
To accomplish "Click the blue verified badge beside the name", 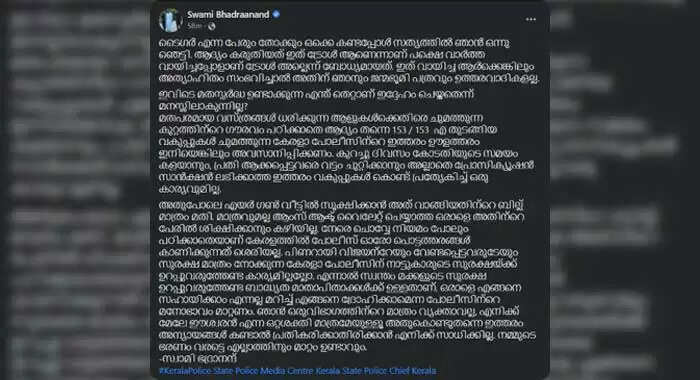I will coord(276,14).
